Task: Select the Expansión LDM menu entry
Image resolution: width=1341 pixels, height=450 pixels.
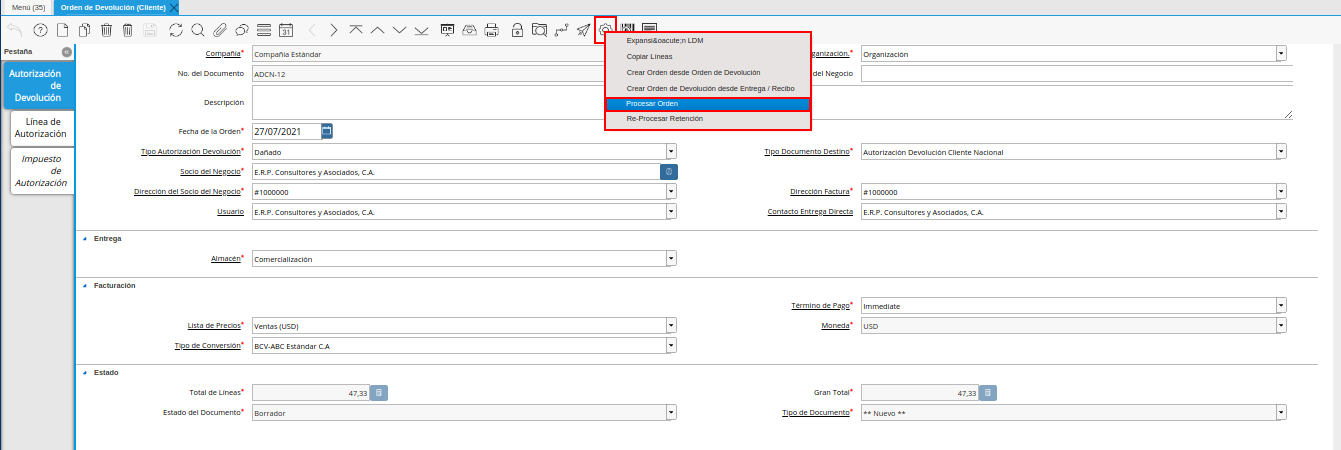Action: [x=708, y=41]
